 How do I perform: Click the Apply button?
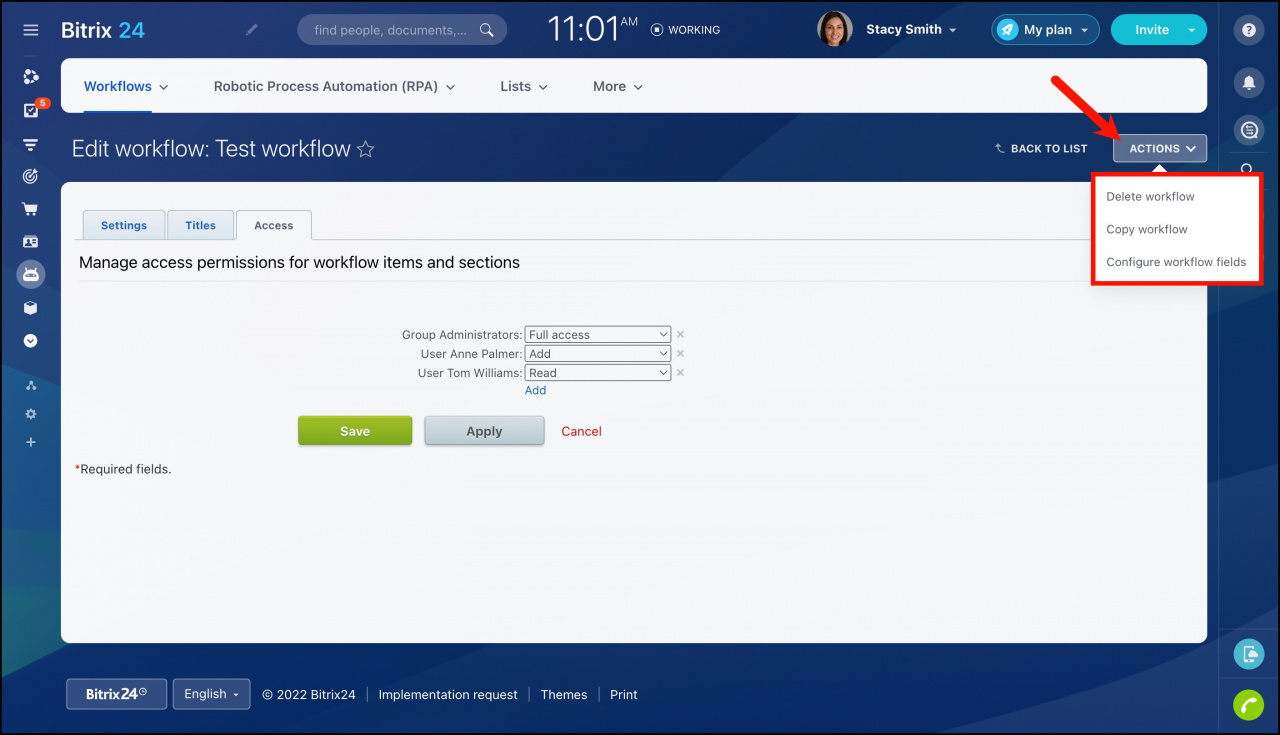[x=484, y=431]
